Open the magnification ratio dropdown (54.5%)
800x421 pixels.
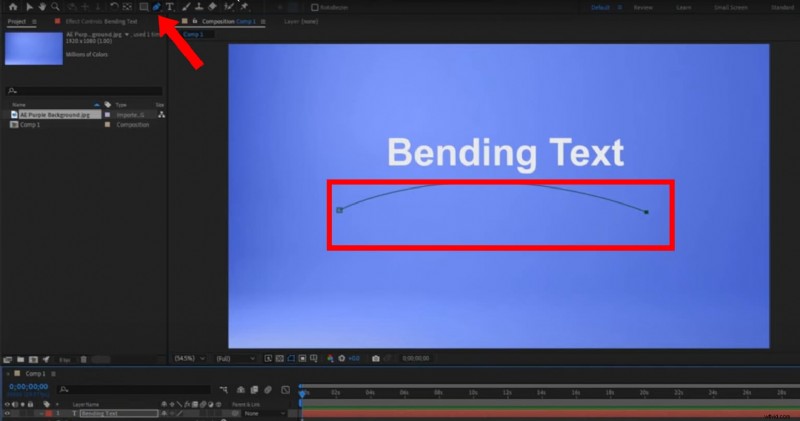coord(189,359)
